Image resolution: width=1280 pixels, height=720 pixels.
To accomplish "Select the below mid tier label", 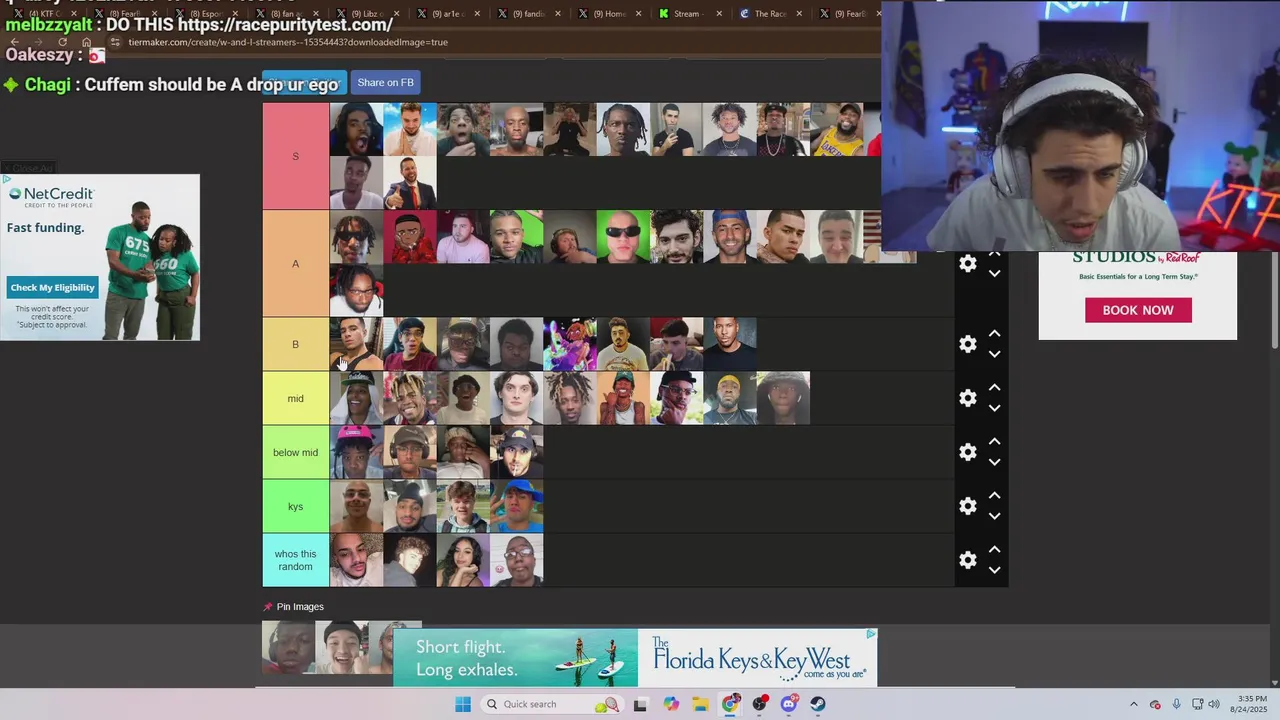I will [295, 452].
